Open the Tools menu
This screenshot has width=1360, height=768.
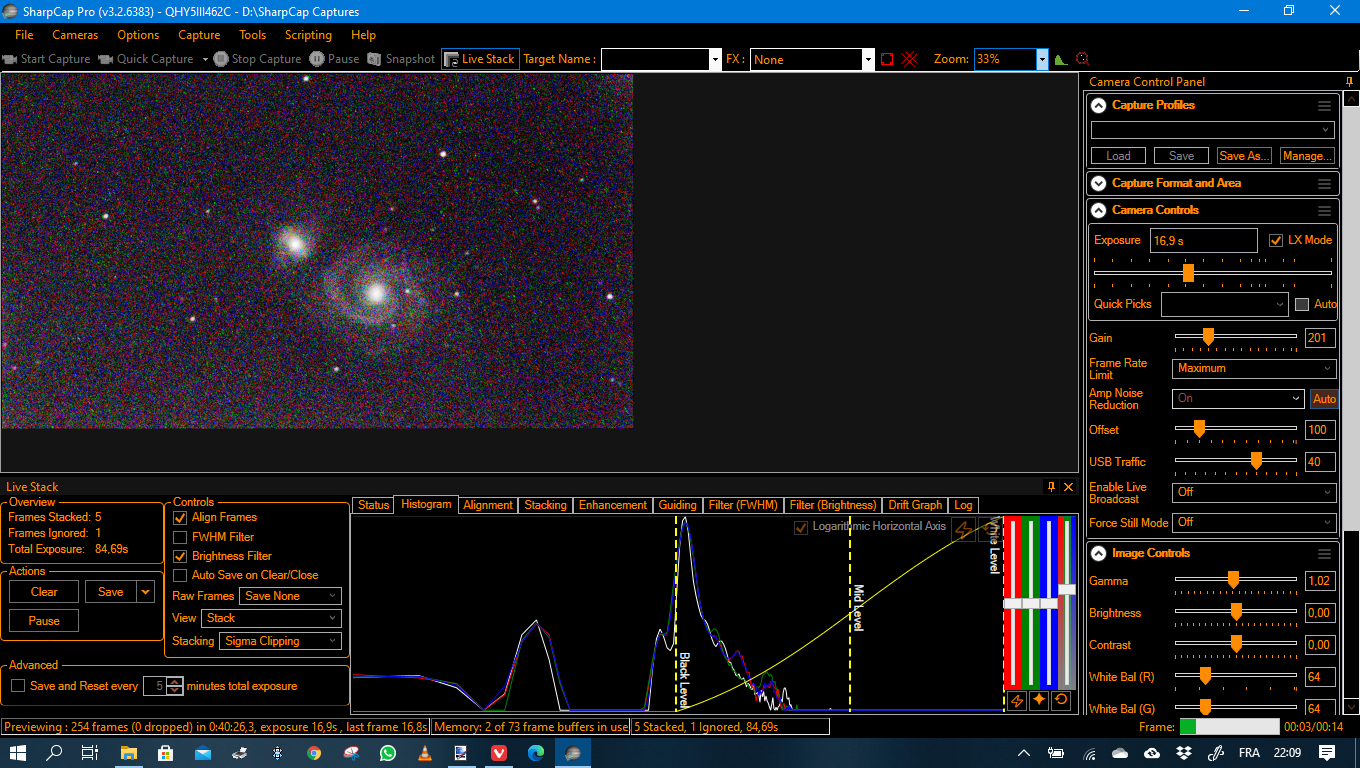[252, 35]
